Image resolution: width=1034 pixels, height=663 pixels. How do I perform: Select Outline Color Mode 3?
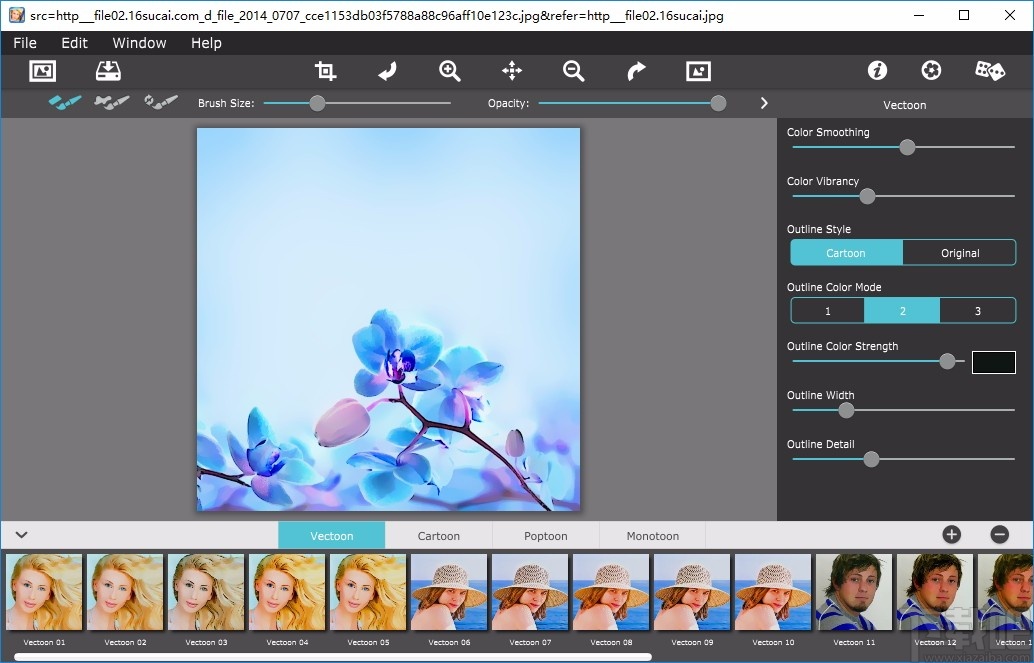click(x=977, y=311)
